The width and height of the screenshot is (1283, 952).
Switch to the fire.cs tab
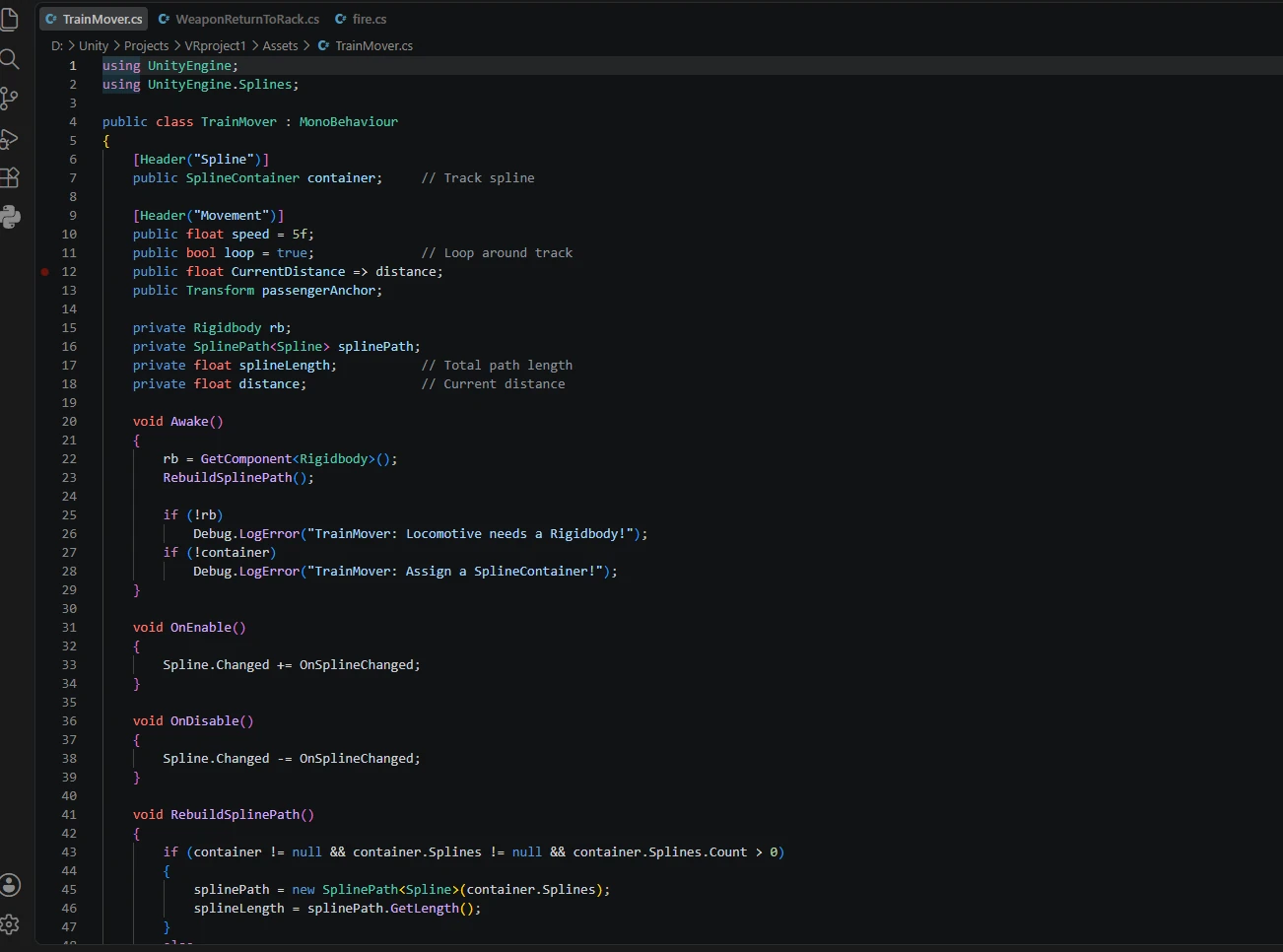(361, 19)
